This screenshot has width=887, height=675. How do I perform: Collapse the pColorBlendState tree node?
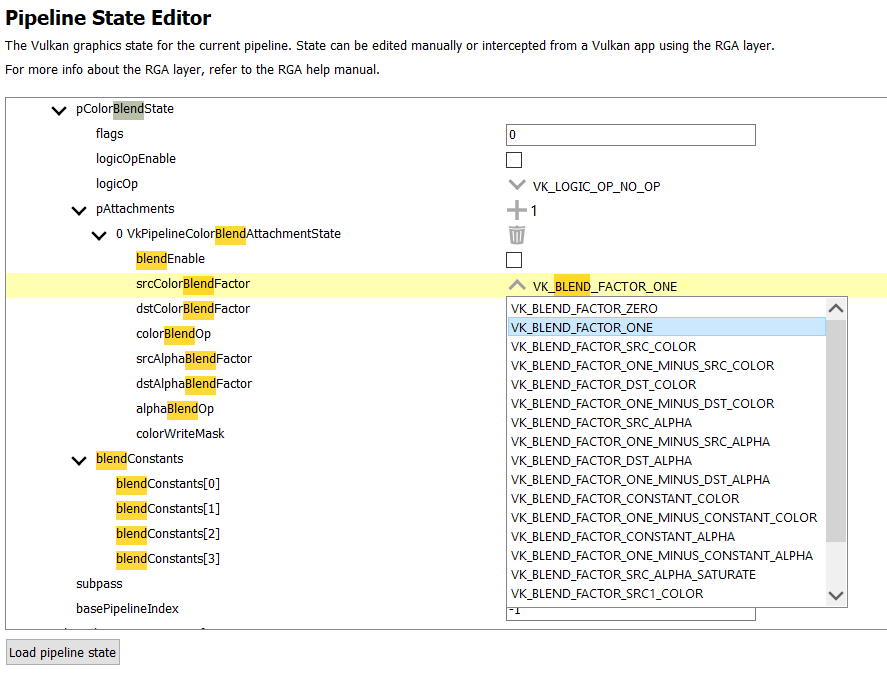[x=59, y=110]
